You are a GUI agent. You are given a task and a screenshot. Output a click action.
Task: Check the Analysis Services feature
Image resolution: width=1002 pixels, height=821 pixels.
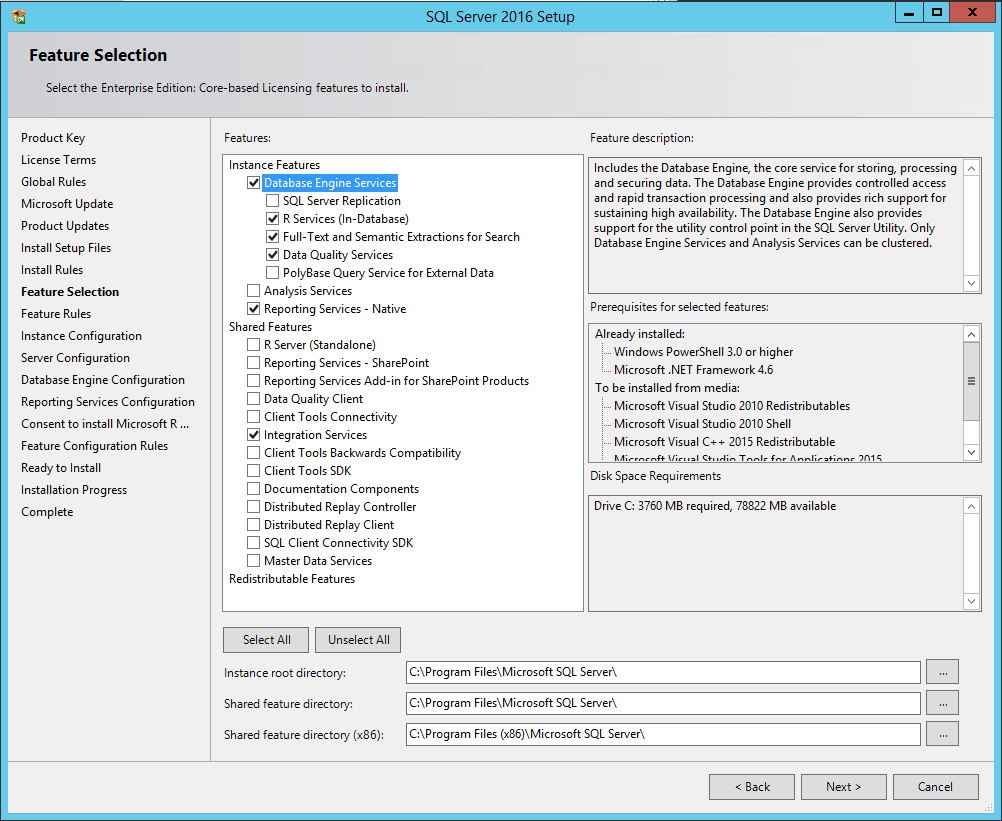[254, 290]
